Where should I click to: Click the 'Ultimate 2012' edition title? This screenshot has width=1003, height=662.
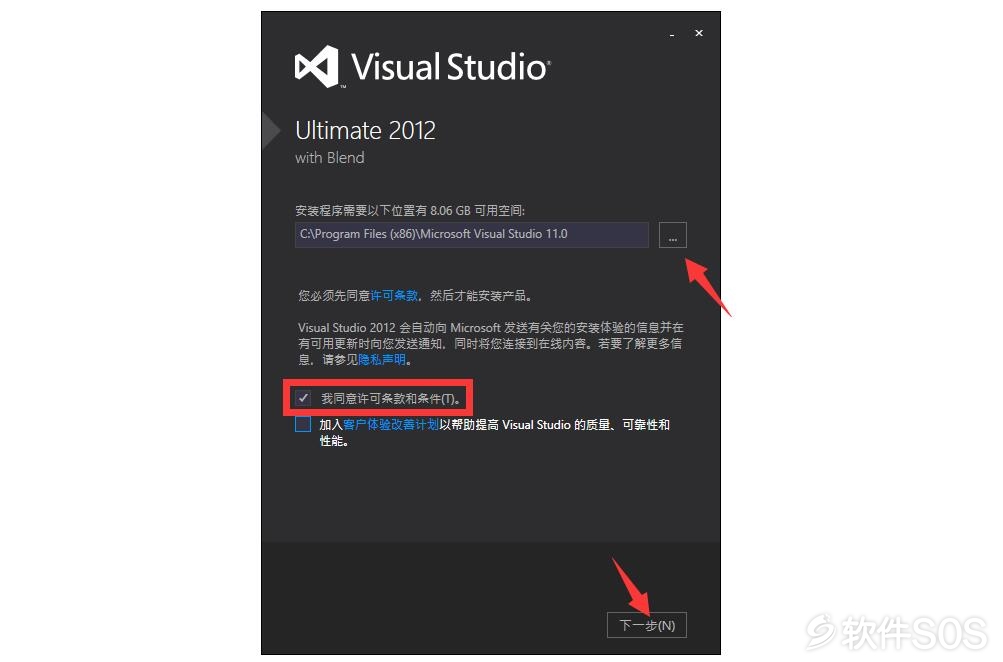click(365, 130)
